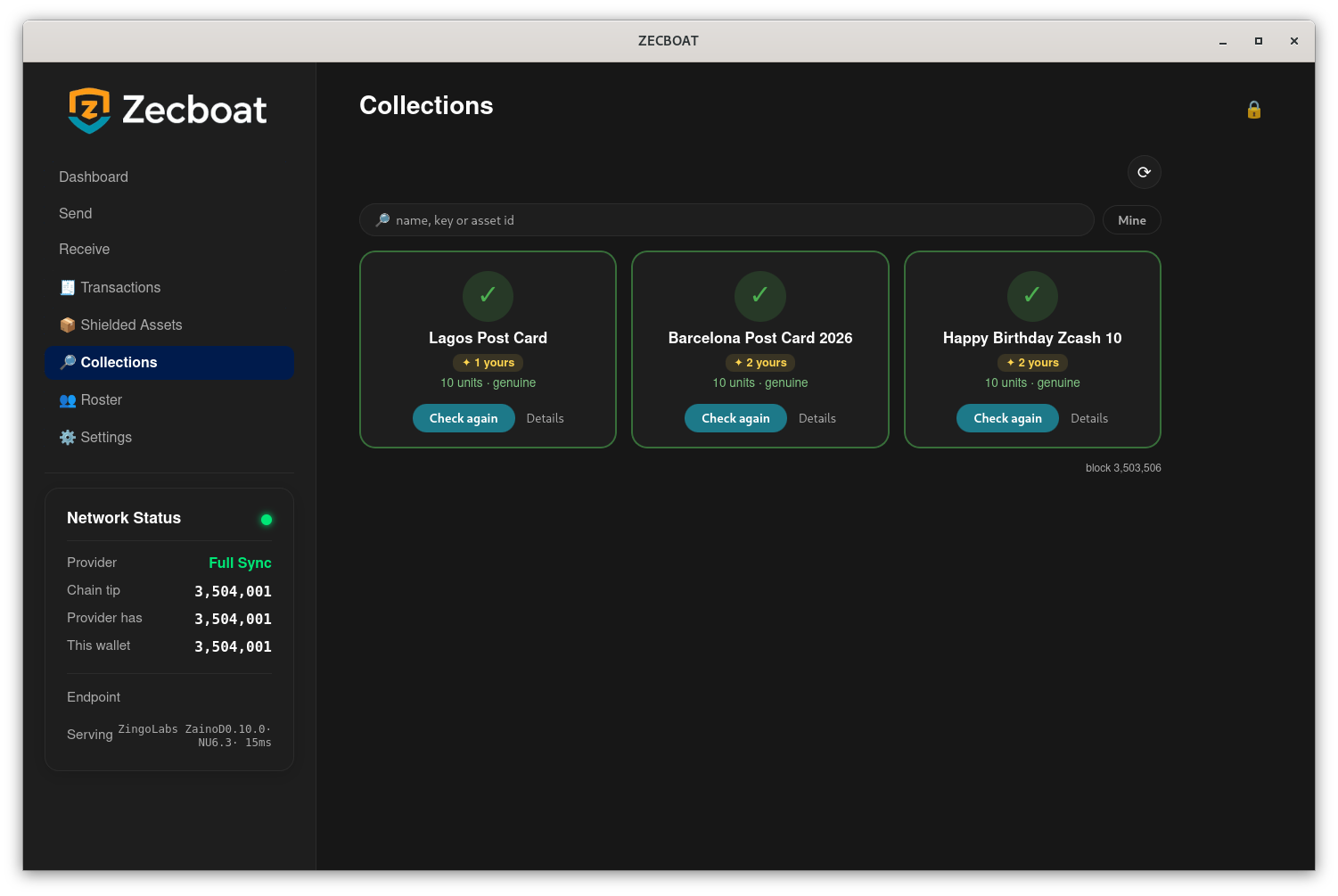1338x896 pixels.
Task: Click the Provider has value 3,504,001
Action: [233, 619]
